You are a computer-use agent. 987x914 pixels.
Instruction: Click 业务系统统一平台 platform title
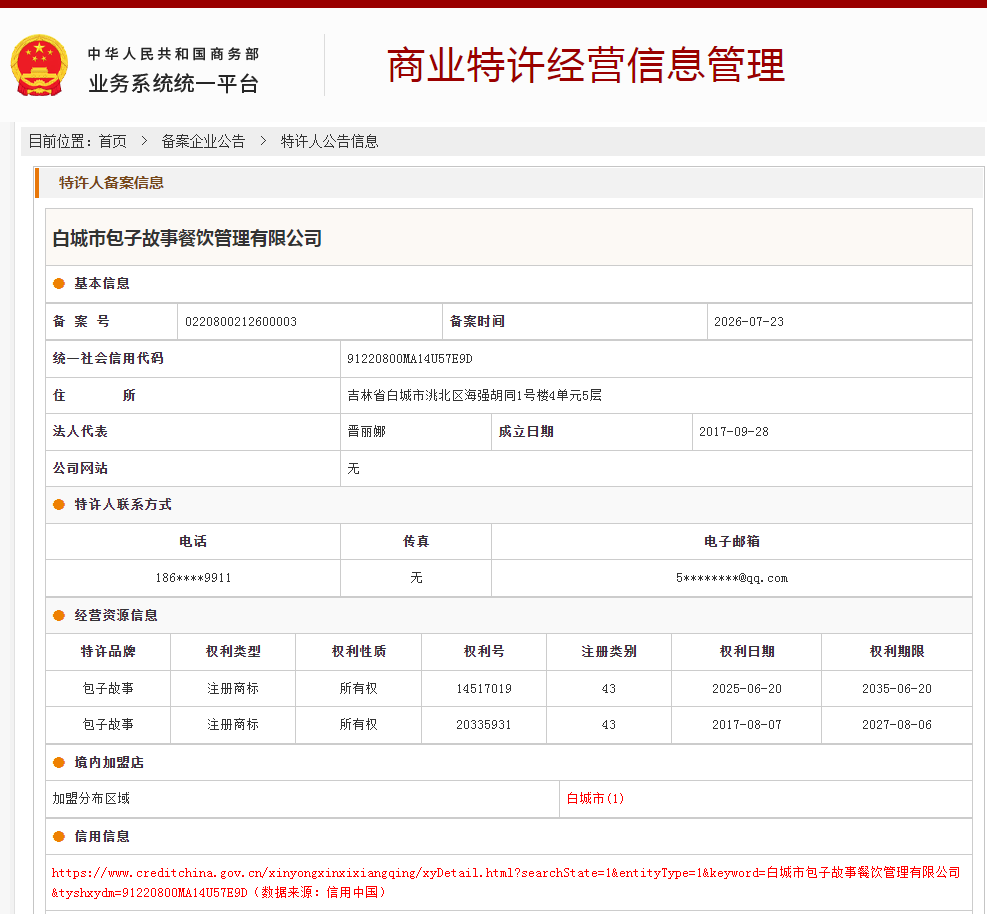173,83
